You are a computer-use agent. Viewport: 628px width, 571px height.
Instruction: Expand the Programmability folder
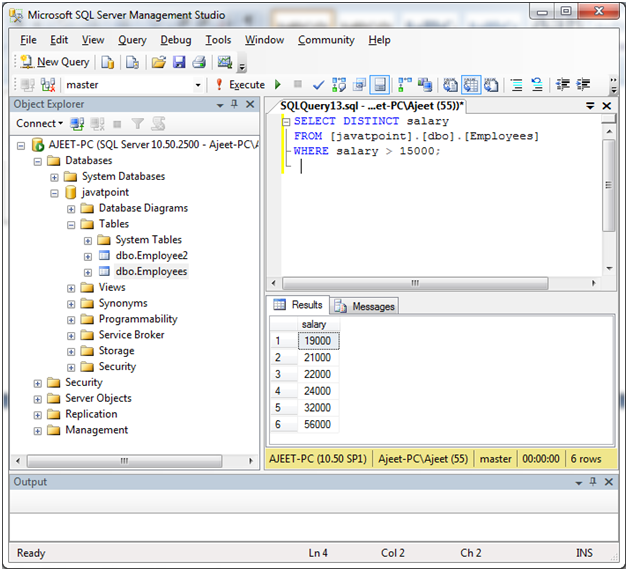[71, 320]
